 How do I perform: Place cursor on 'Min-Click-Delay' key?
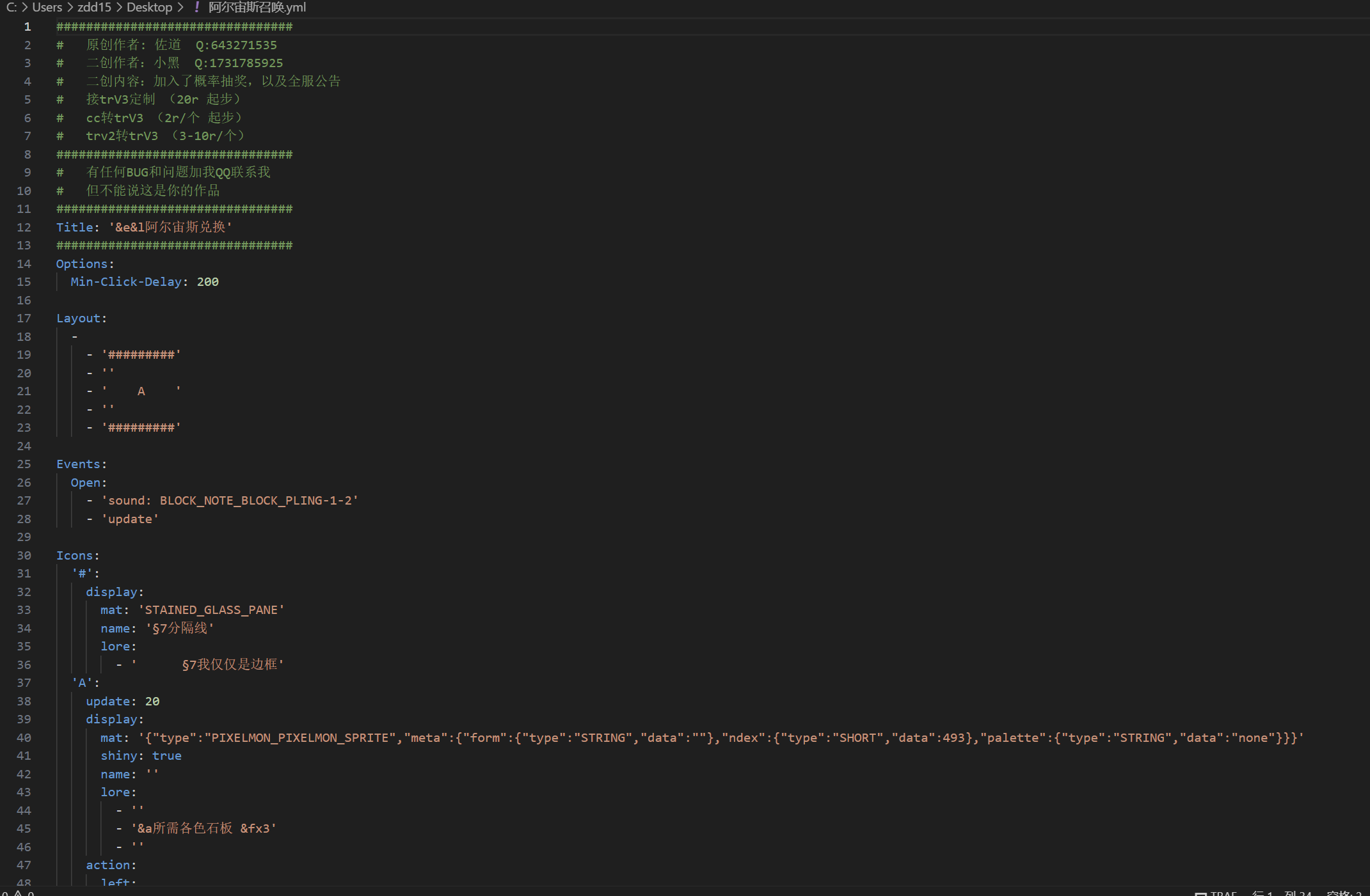pos(126,281)
